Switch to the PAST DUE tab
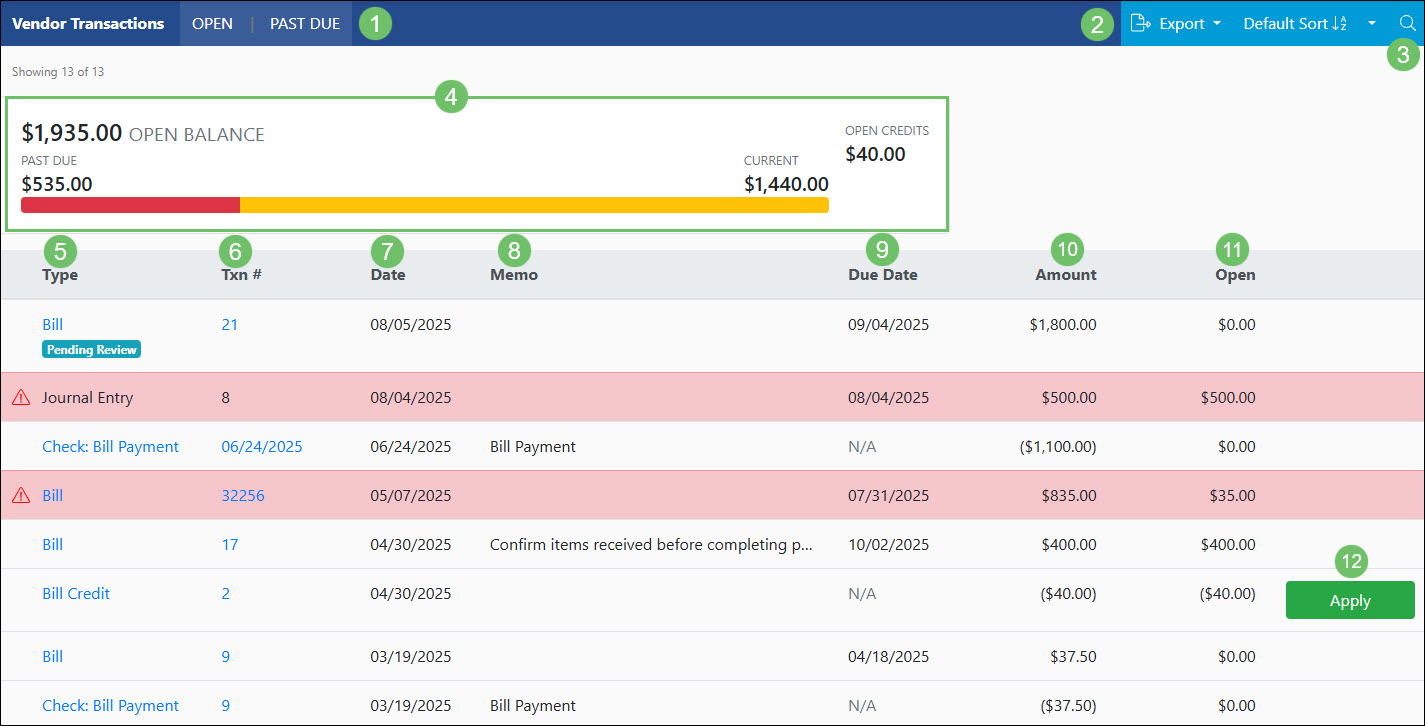This screenshot has width=1425, height=726. (x=304, y=23)
